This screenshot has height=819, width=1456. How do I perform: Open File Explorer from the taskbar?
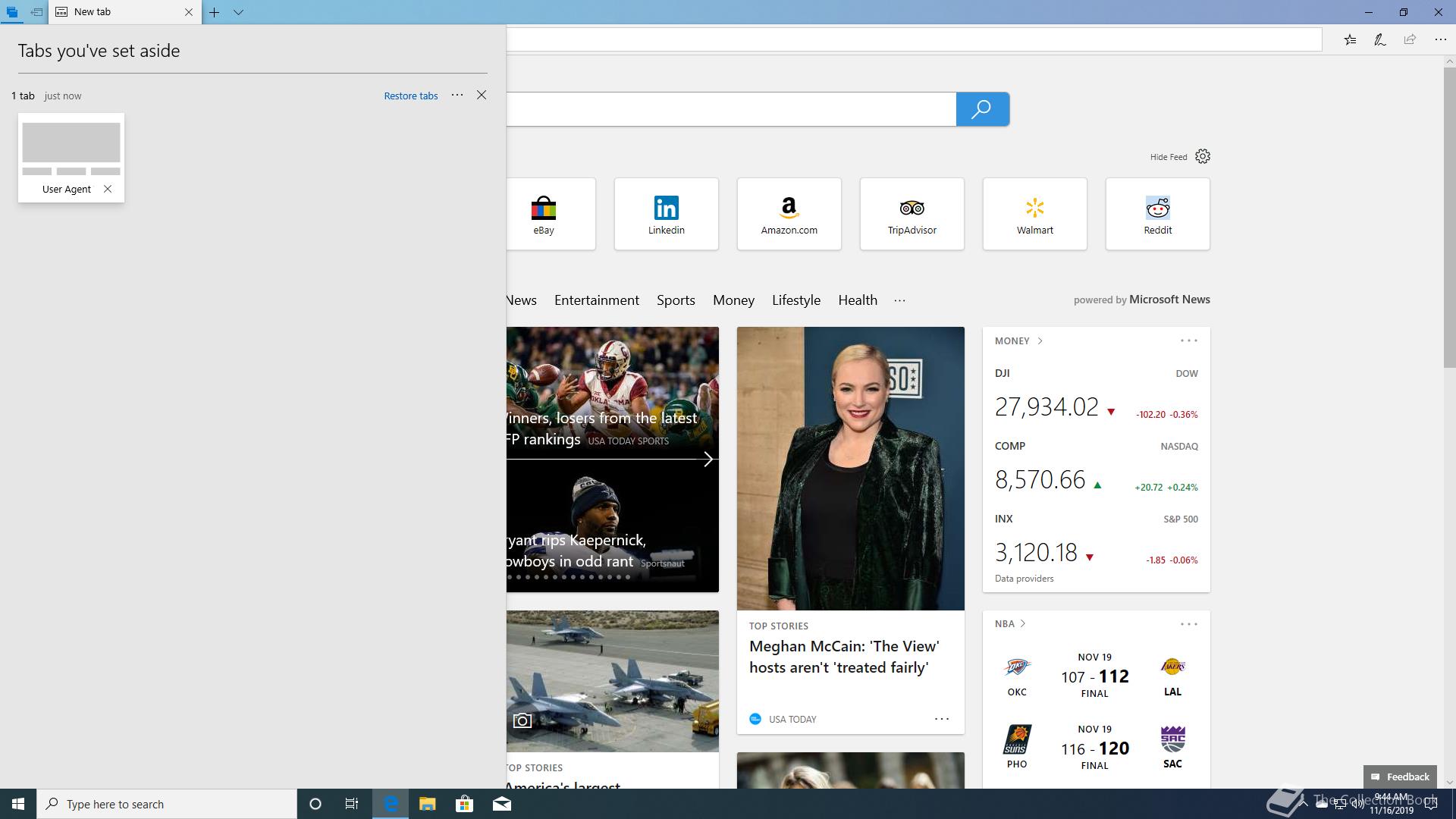pos(428,804)
